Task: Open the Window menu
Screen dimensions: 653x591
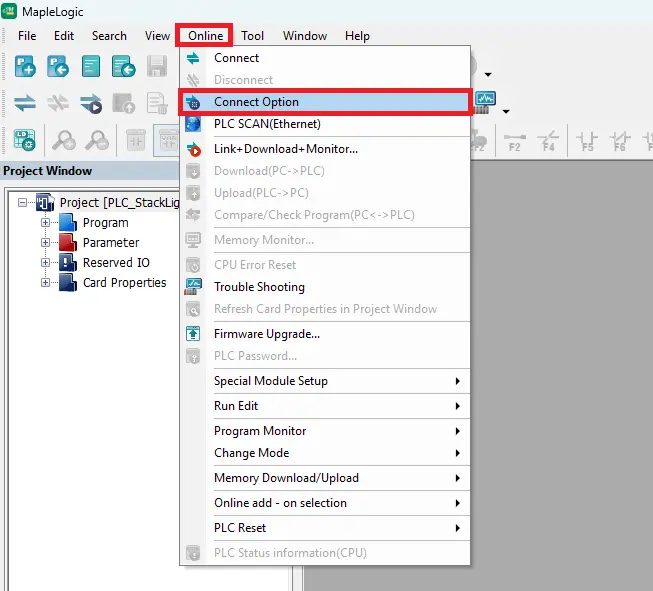Action: tap(305, 36)
